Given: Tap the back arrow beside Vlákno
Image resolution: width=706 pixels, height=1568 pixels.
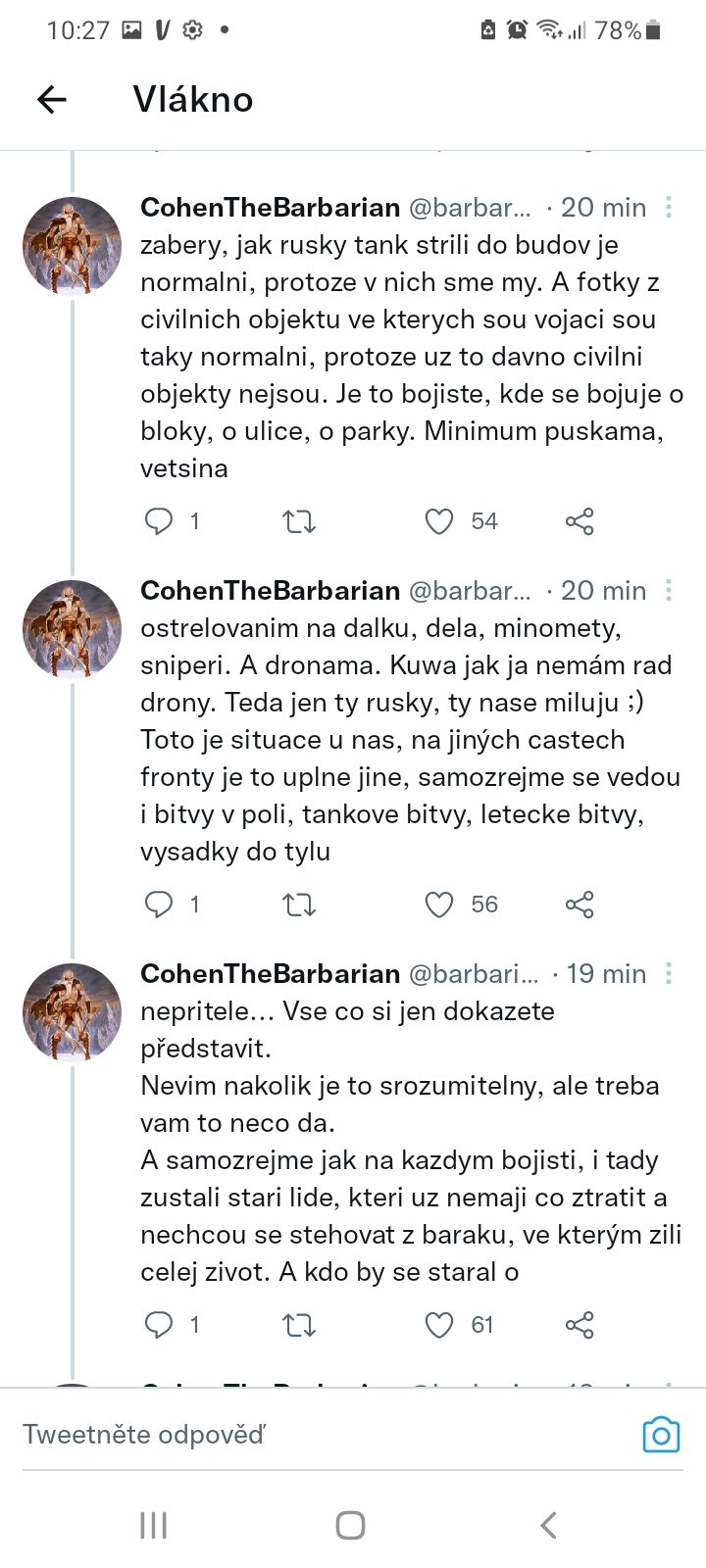Looking at the screenshot, I should click(x=52, y=99).
